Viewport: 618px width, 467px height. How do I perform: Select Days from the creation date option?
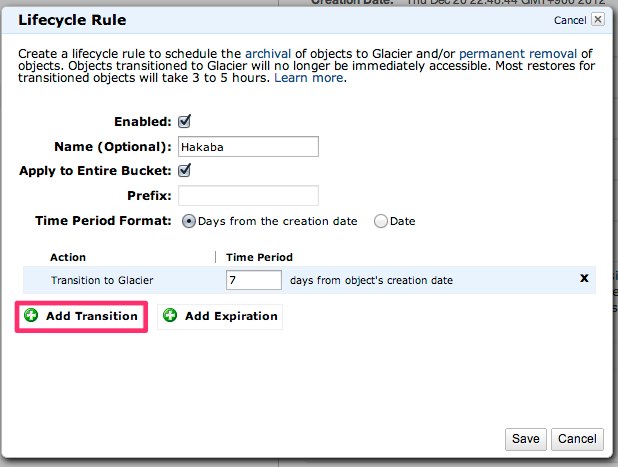coord(190,221)
